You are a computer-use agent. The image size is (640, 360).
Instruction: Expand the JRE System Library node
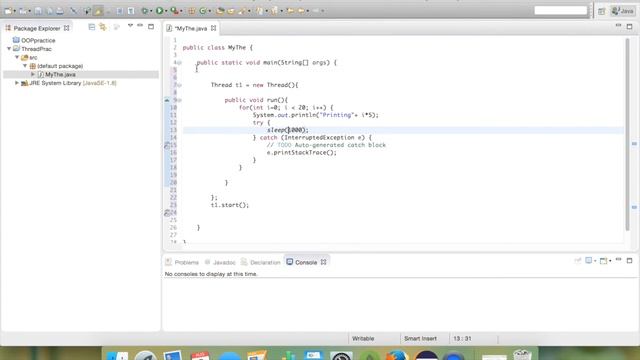17,83
